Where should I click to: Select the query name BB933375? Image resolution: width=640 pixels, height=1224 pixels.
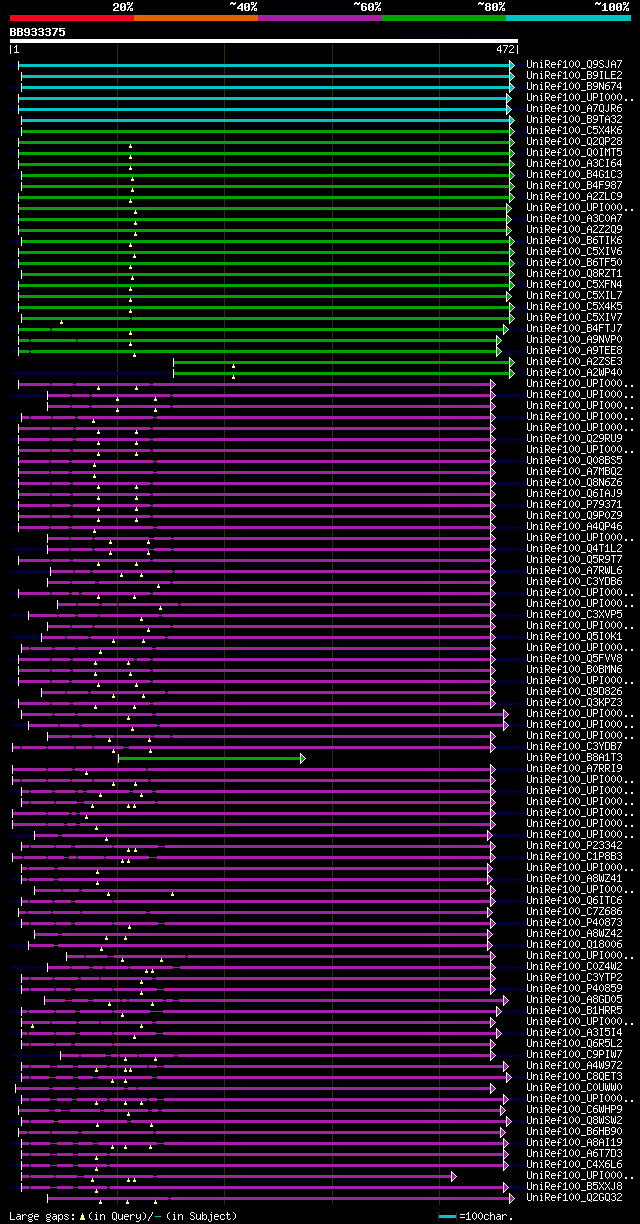coord(38,32)
